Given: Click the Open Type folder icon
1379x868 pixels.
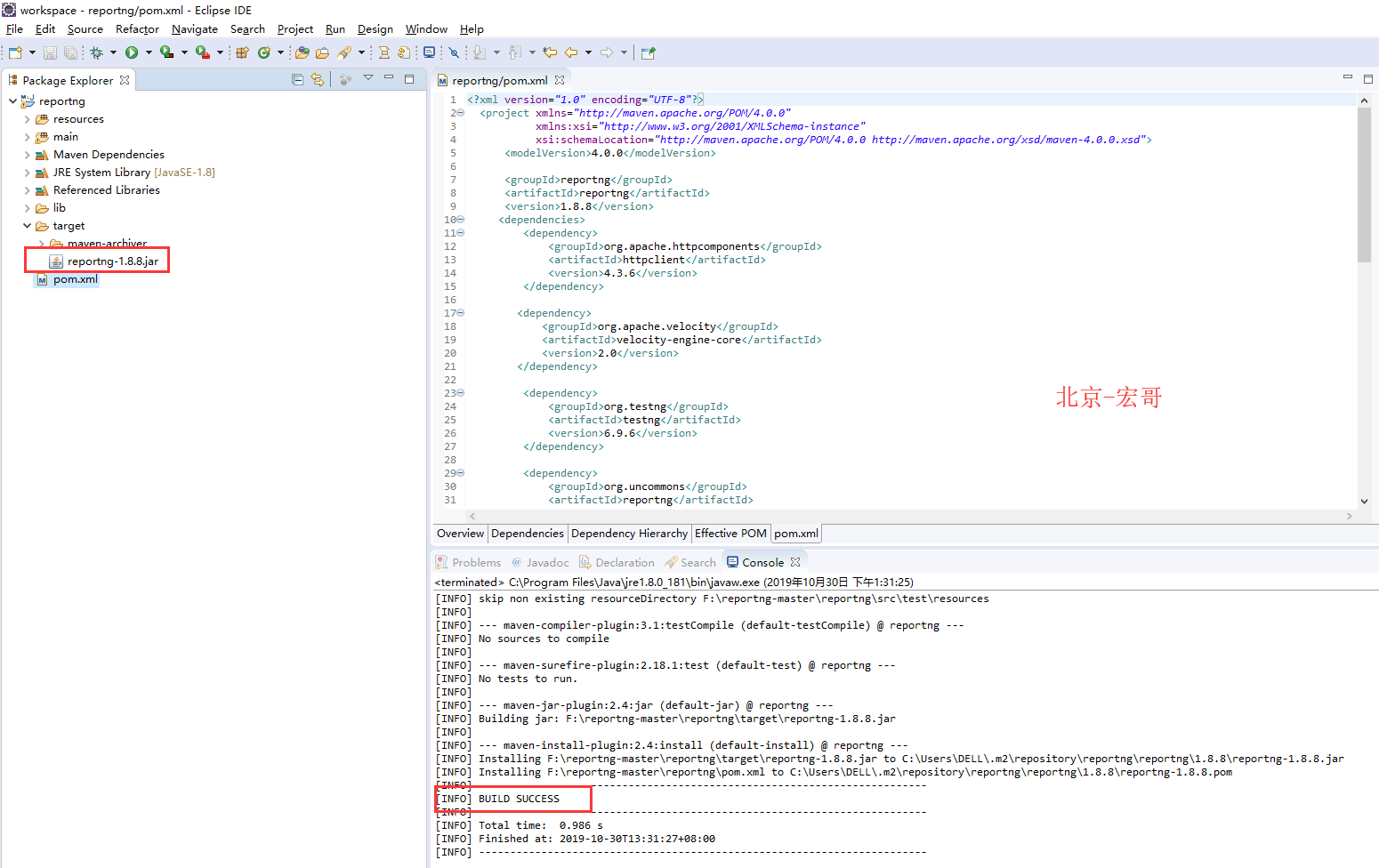Looking at the screenshot, I should (302, 52).
